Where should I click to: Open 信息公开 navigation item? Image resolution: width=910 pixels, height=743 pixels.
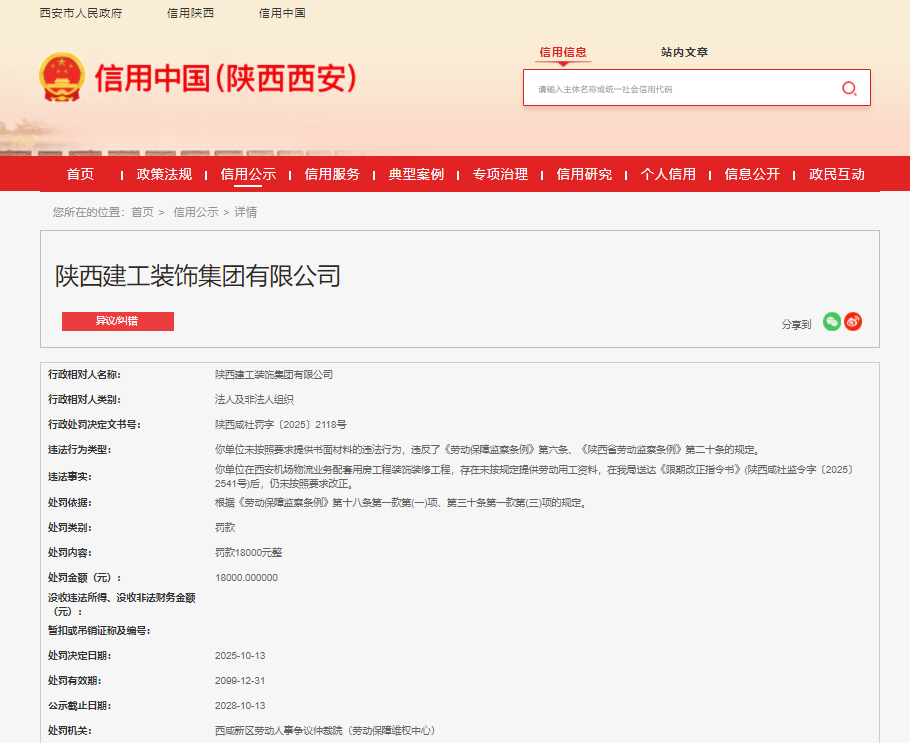point(752,174)
